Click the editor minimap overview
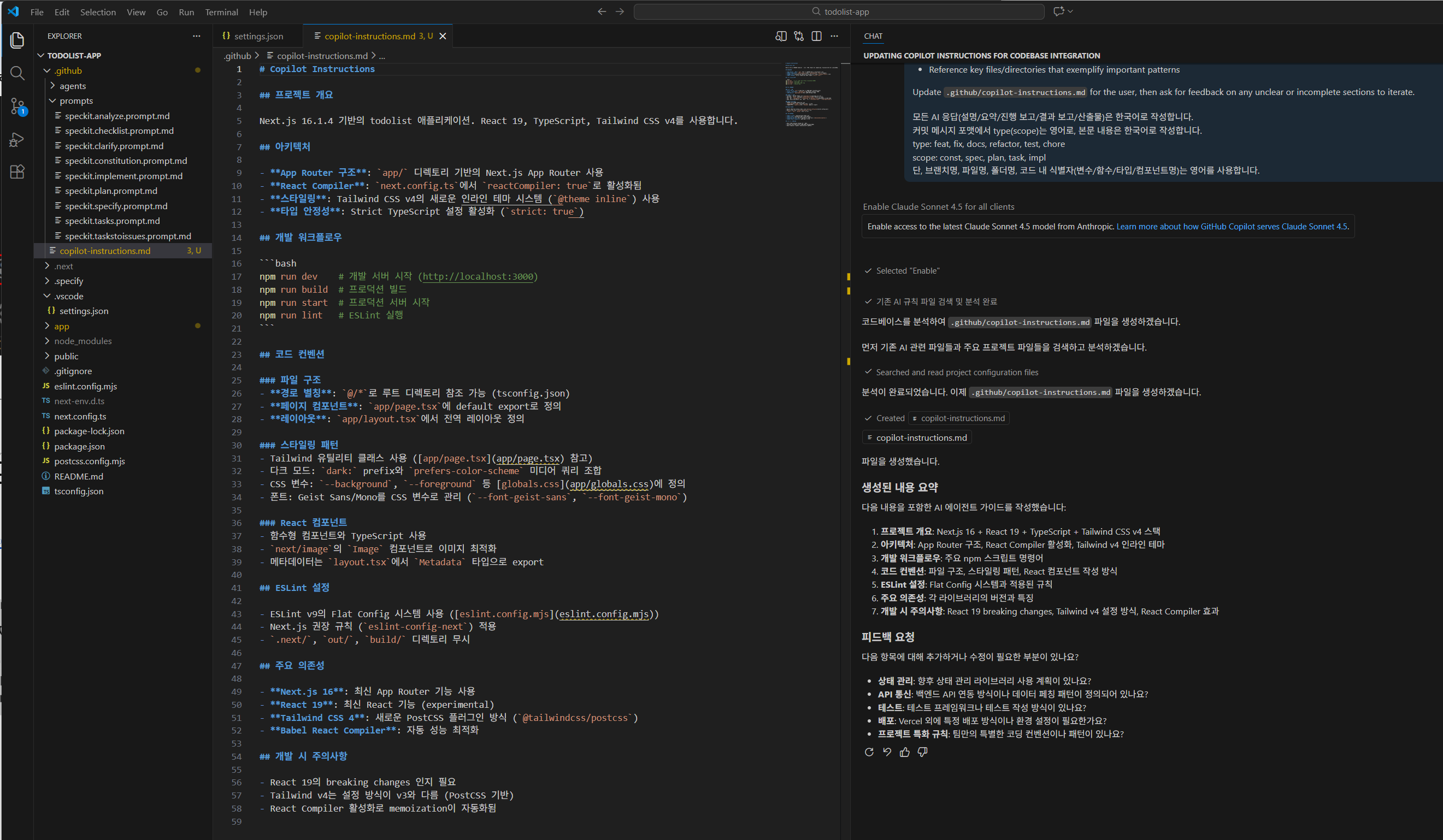 (x=811, y=94)
